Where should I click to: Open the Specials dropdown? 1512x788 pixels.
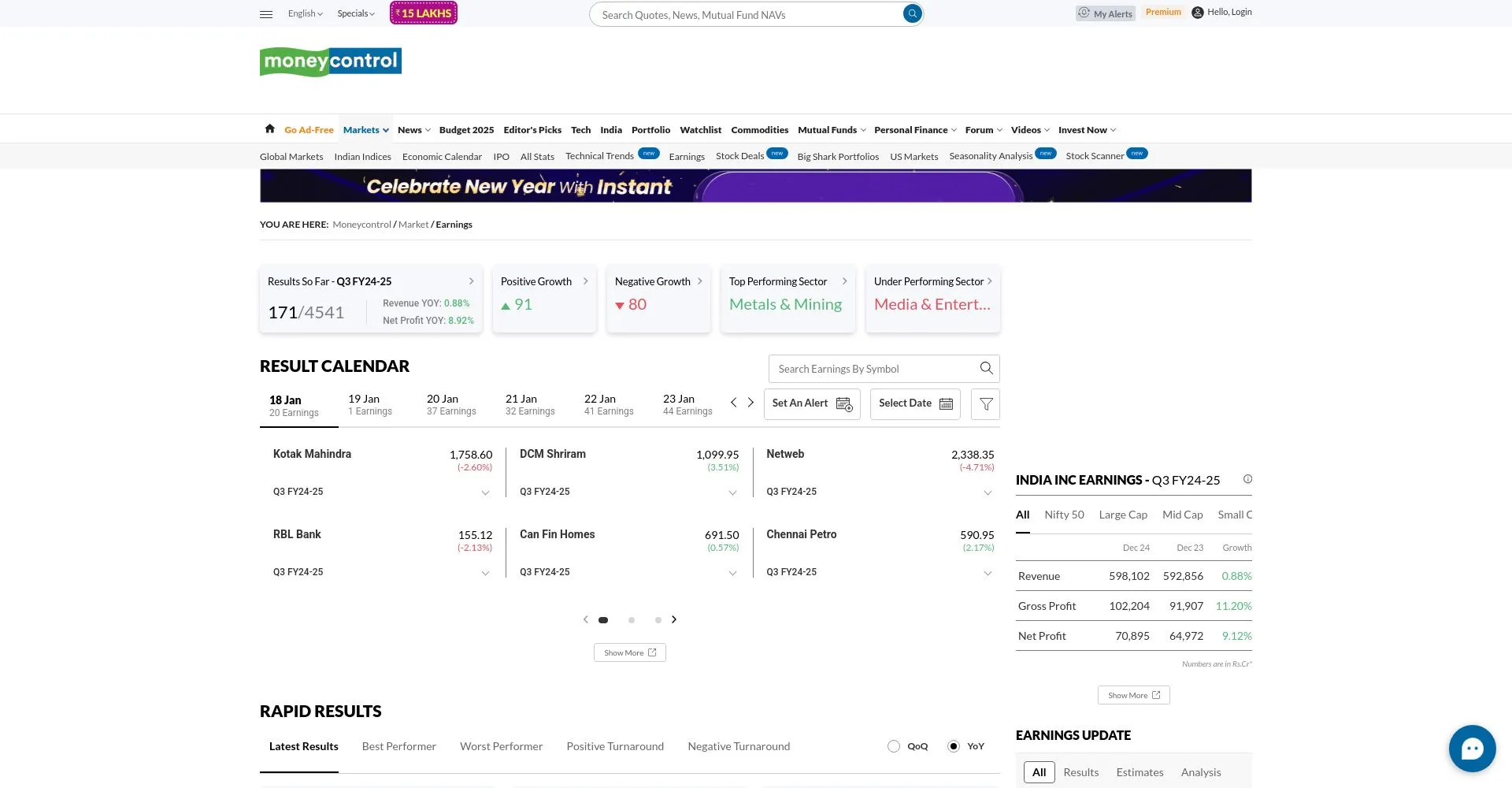click(356, 13)
